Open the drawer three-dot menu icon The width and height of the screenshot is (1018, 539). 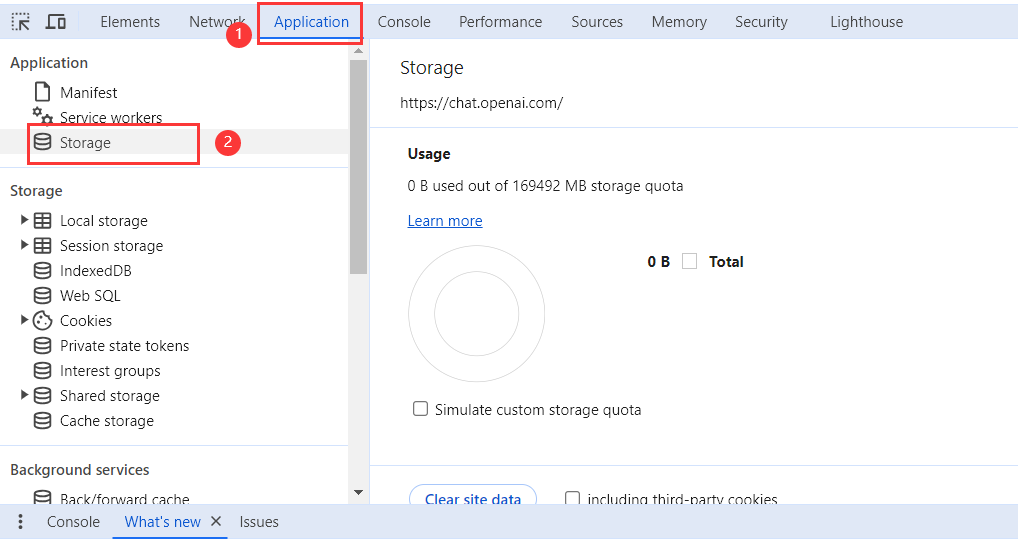pyautogui.click(x=20, y=522)
